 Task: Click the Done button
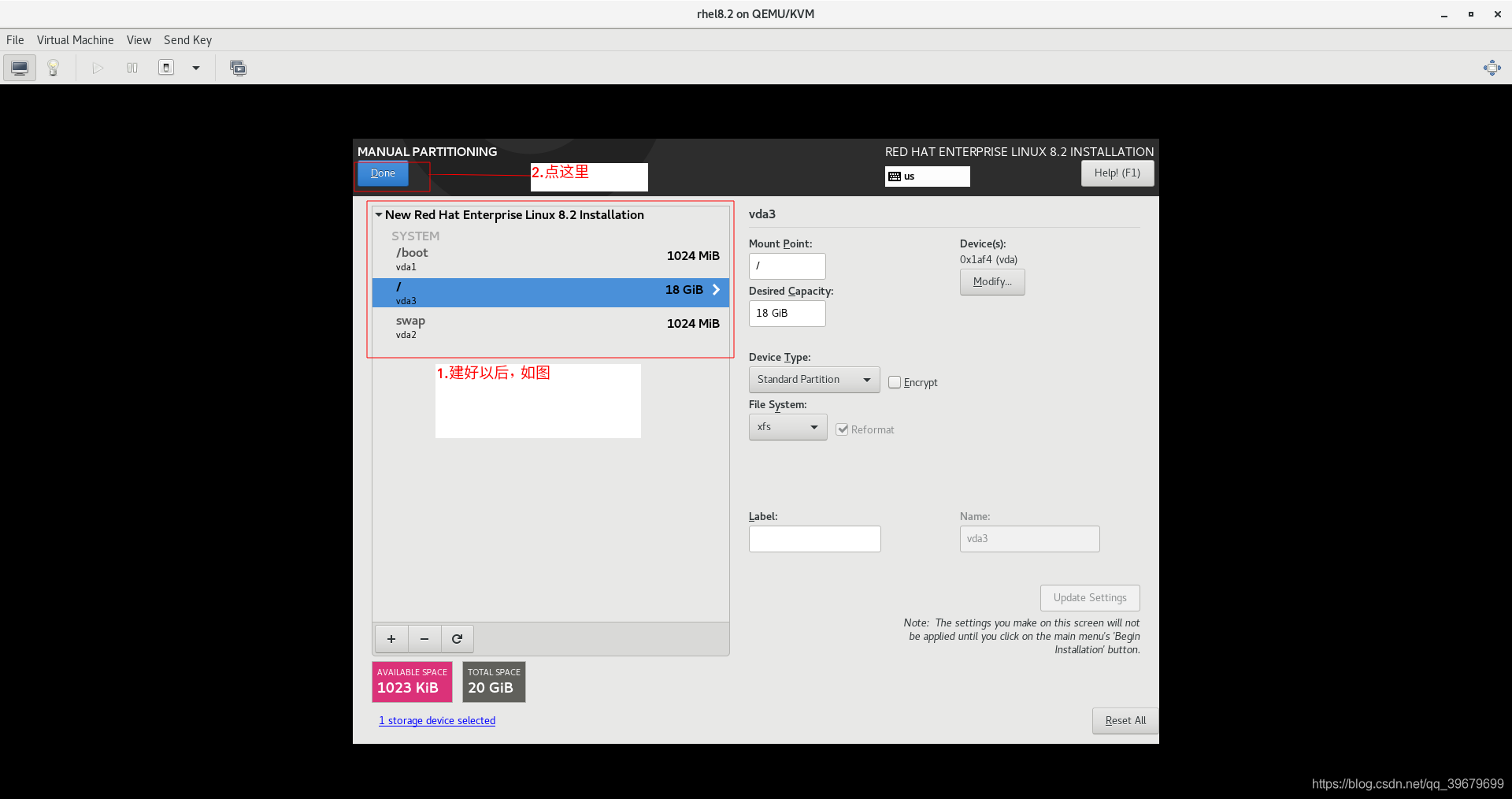383,173
